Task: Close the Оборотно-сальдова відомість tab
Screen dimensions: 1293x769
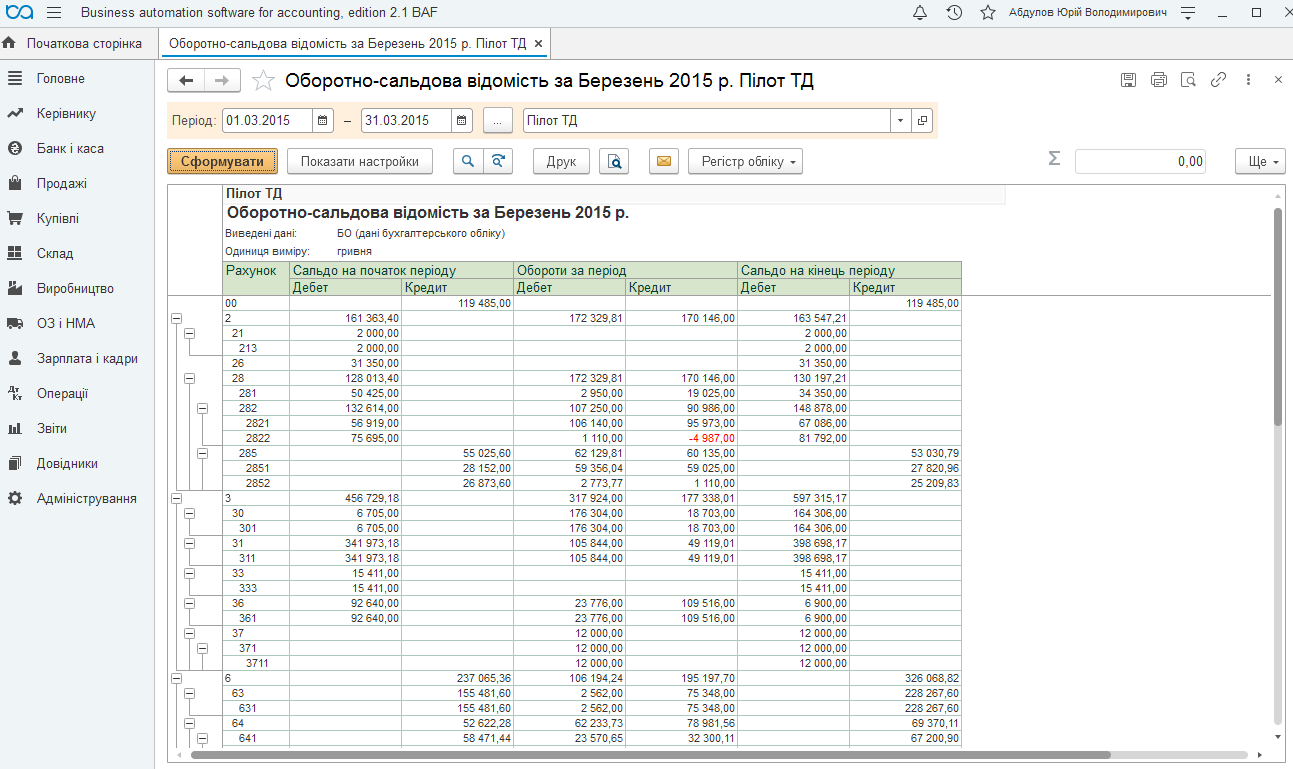Action: [539, 44]
